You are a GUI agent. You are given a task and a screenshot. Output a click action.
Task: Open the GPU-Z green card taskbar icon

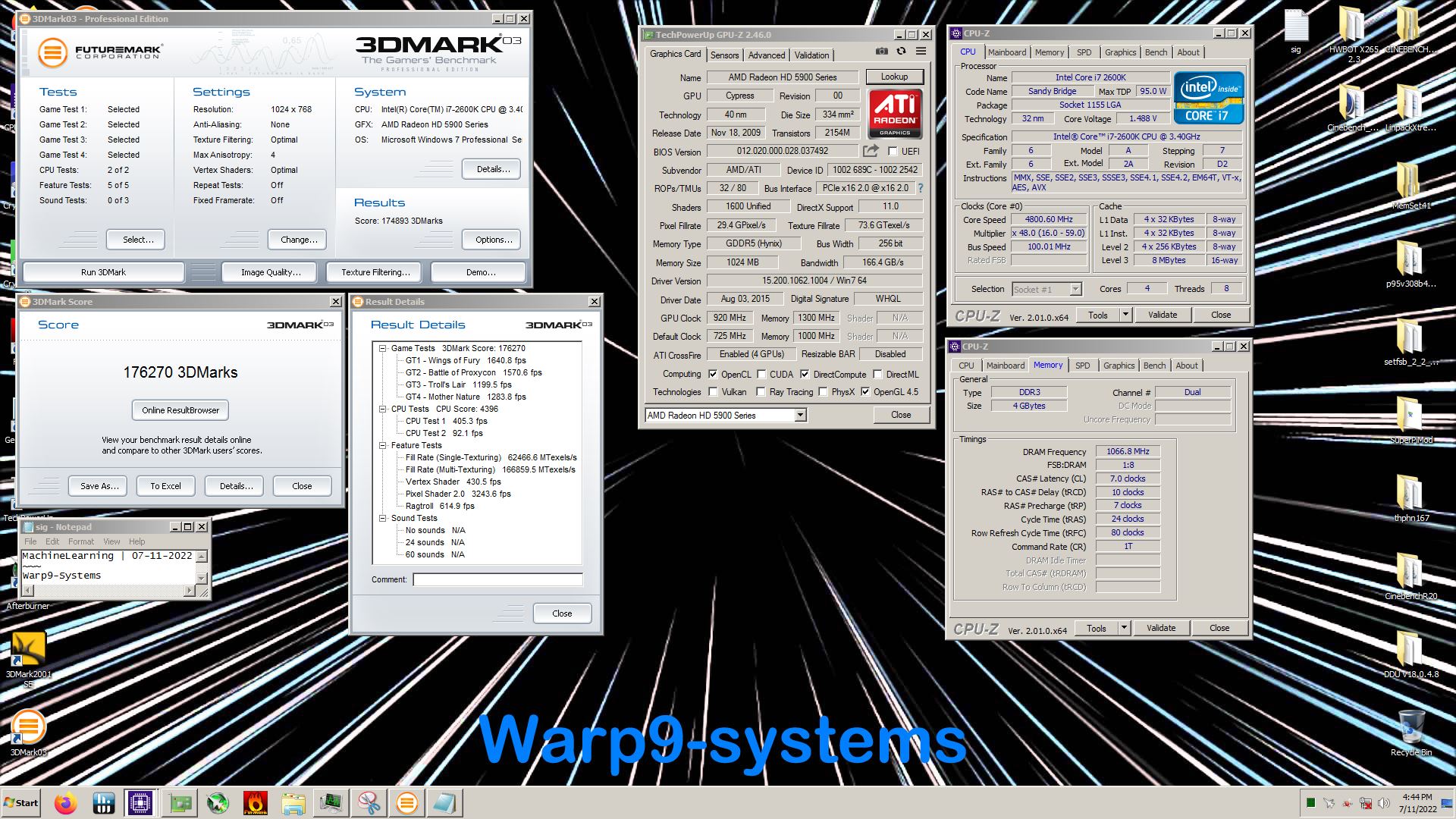point(180,803)
